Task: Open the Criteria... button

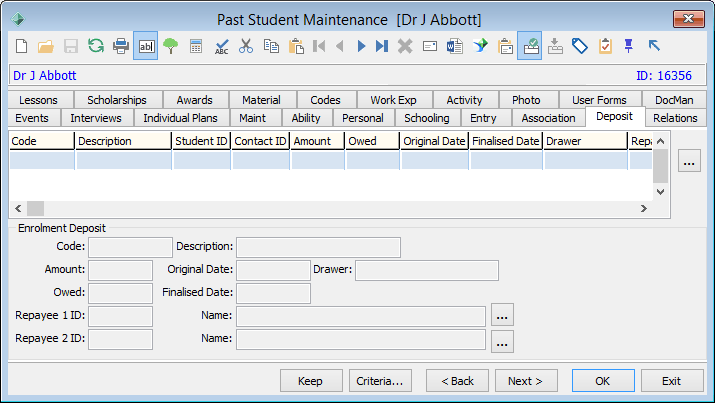Action: tap(380, 381)
